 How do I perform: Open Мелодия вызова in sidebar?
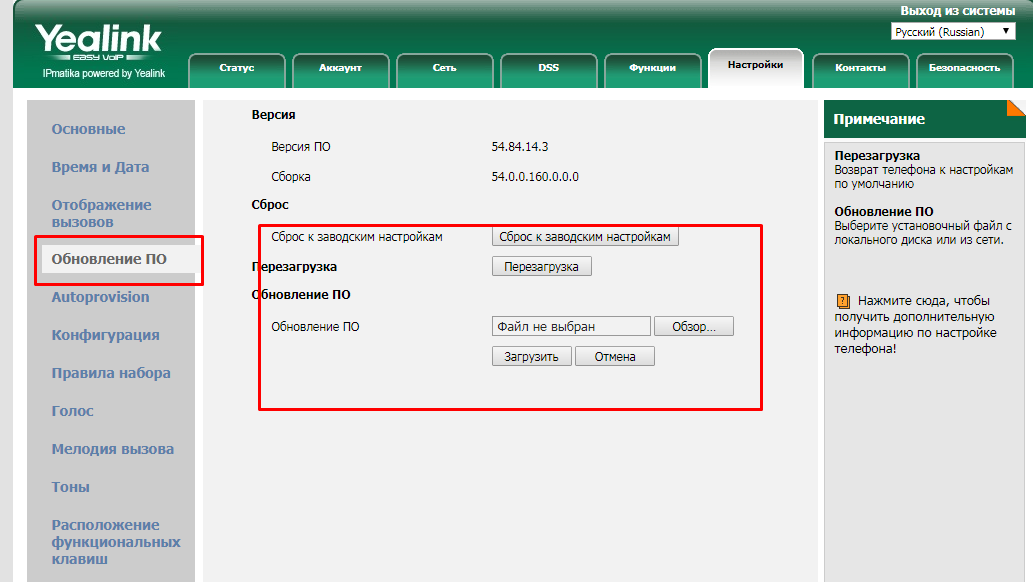112,449
